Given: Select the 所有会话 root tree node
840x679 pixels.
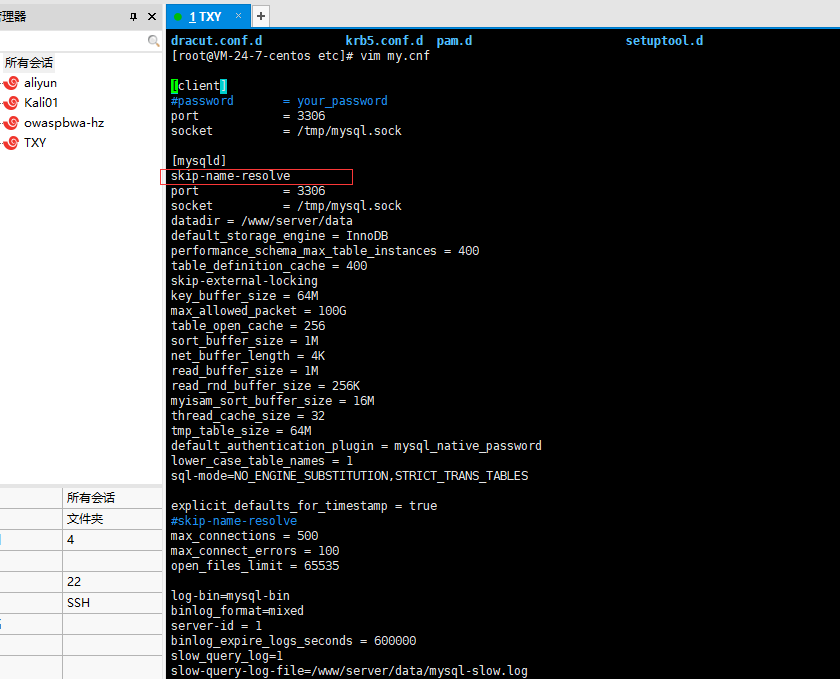Looking at the screenshot, I should pyautogui.click(x=29, y=63).
